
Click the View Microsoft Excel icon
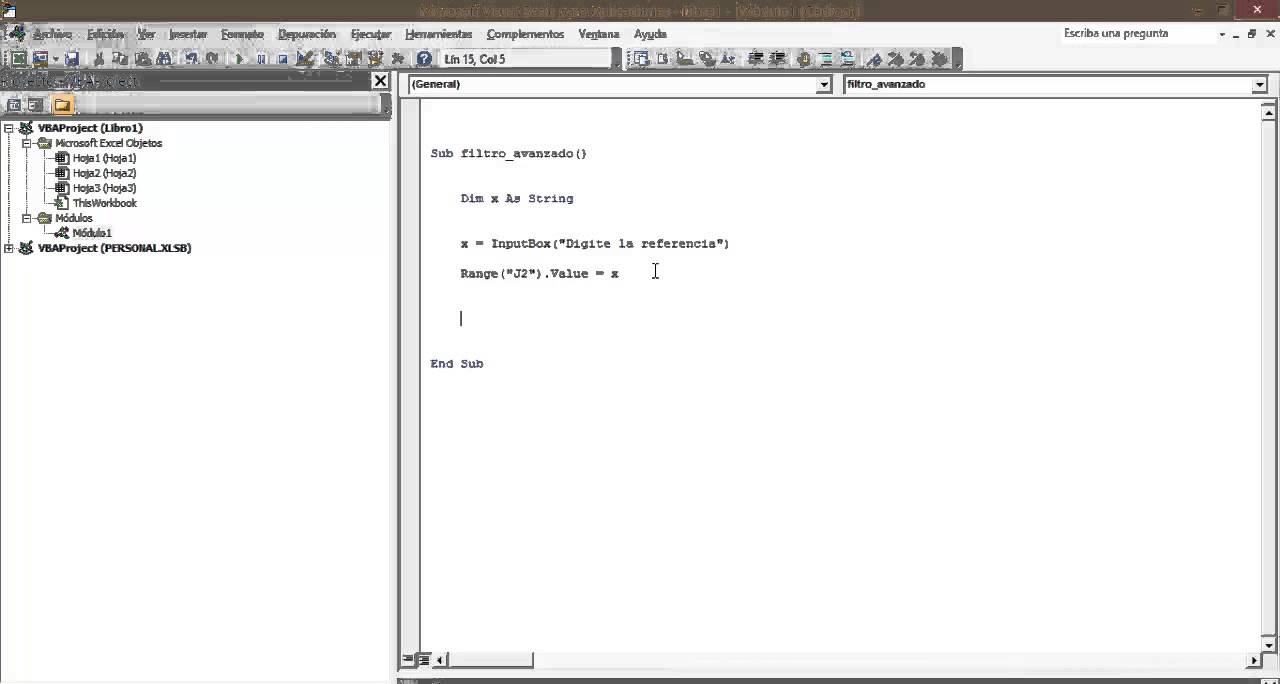pyautogui.click(x=19, y=59)
